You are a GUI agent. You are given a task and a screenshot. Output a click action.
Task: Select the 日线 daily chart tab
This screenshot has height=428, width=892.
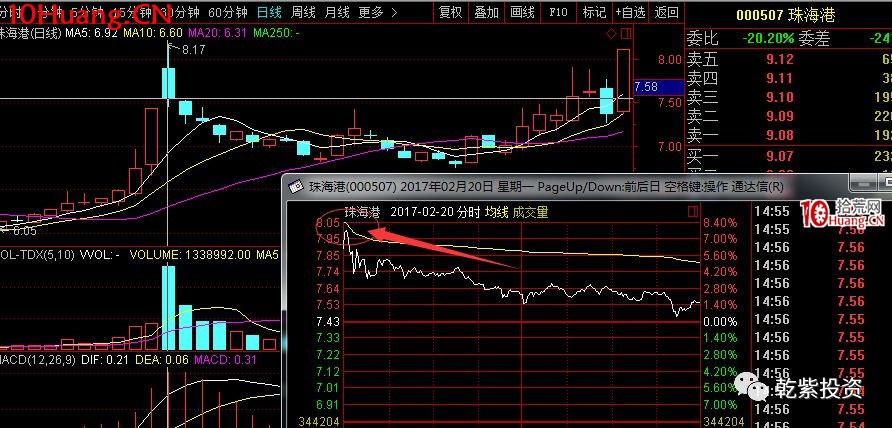pyautogui.click(x=270, y=11)
